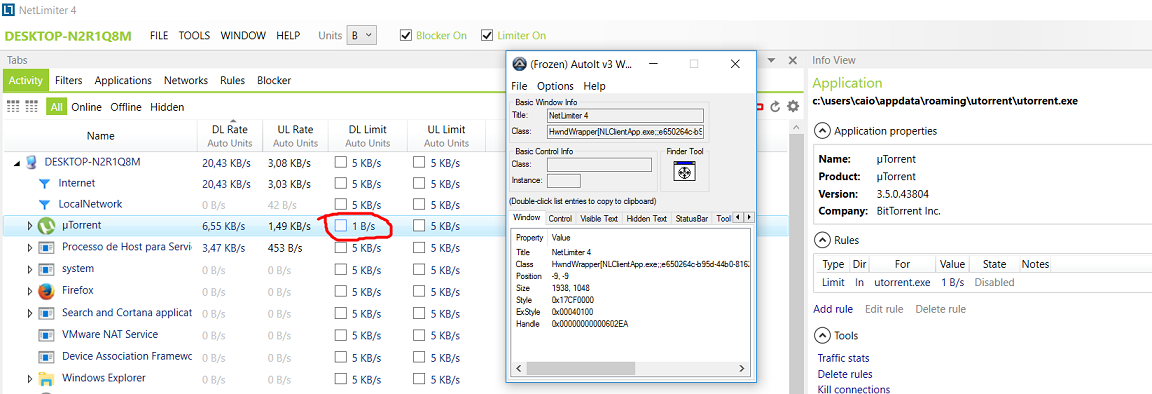Expand the Firefox tree node
The image size is (1152, 394).
tap(30, 292)
